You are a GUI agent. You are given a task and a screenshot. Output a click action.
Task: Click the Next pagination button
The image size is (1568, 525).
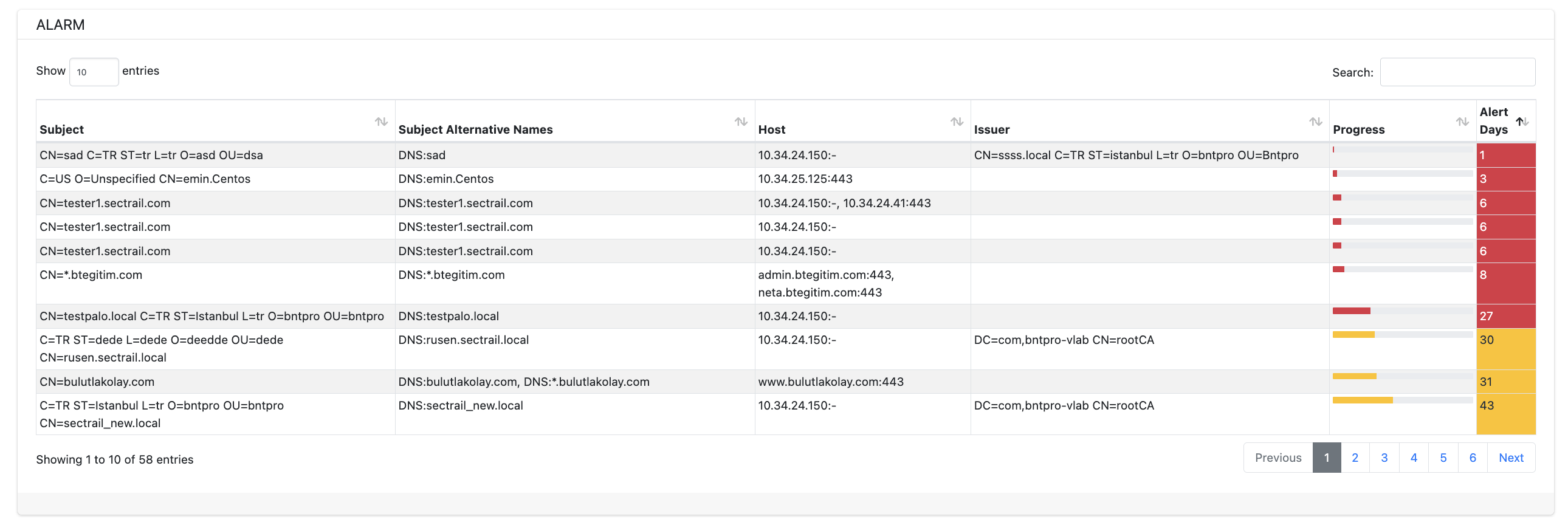point(1511,458)
